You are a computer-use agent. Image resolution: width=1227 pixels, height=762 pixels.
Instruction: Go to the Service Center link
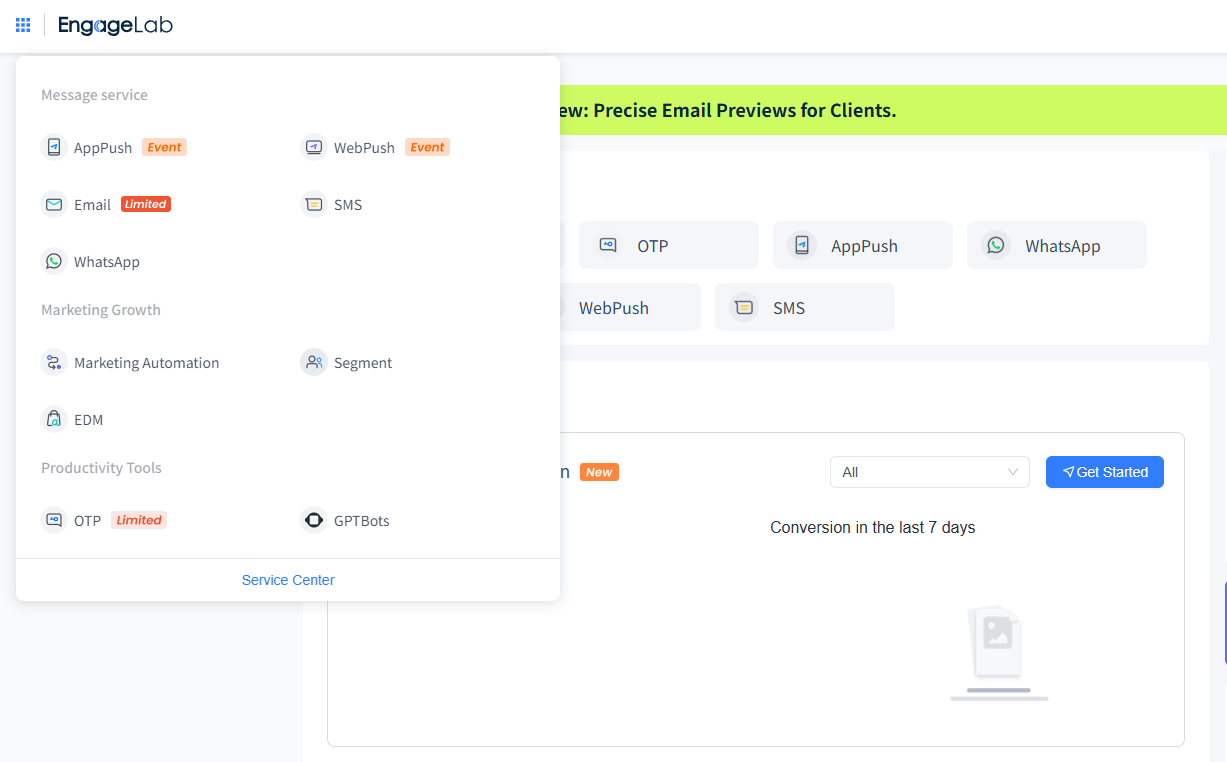pyautogui.click(x=288, y=580)
